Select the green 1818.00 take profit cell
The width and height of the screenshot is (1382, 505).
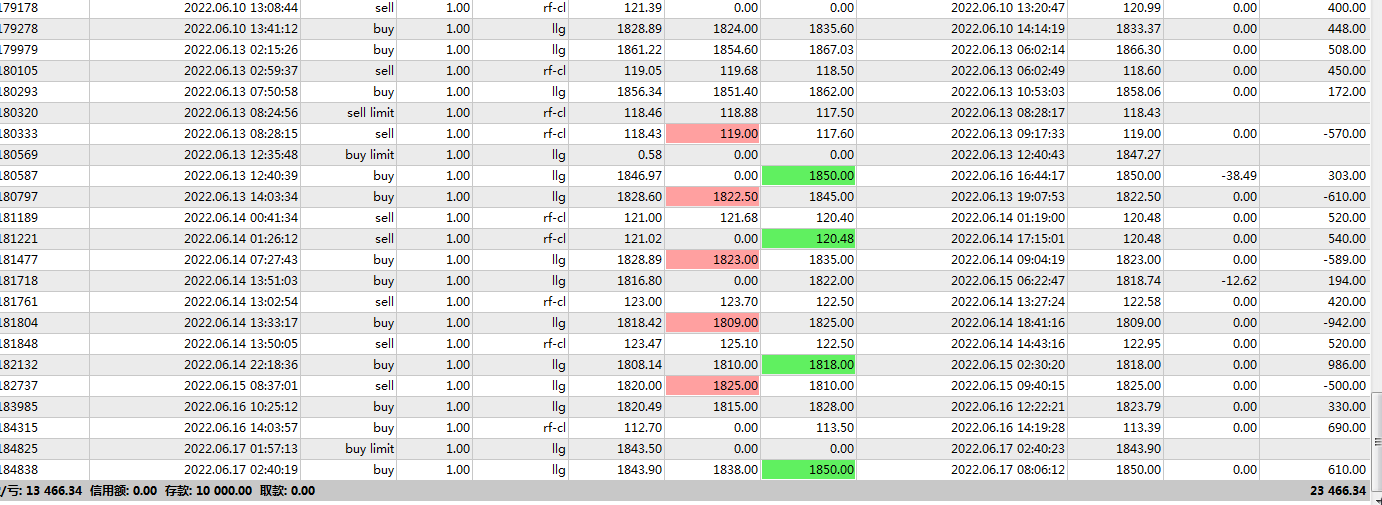pos(808,364)
